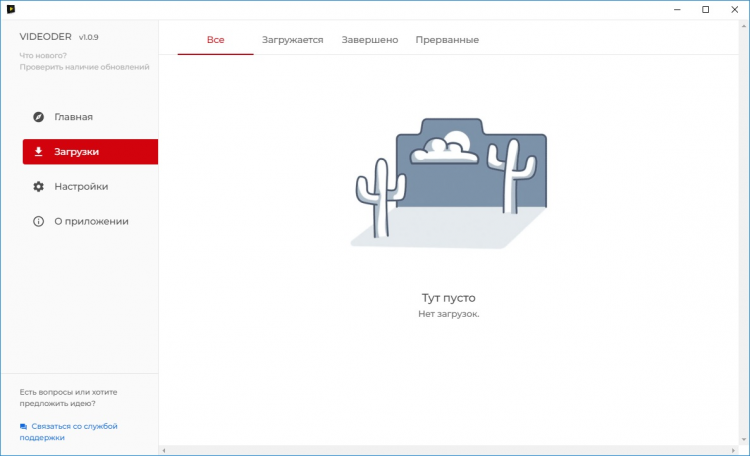Click the Videoder app logo in title bar
This screenshot has width=750, height=456.
click(10, 10)
